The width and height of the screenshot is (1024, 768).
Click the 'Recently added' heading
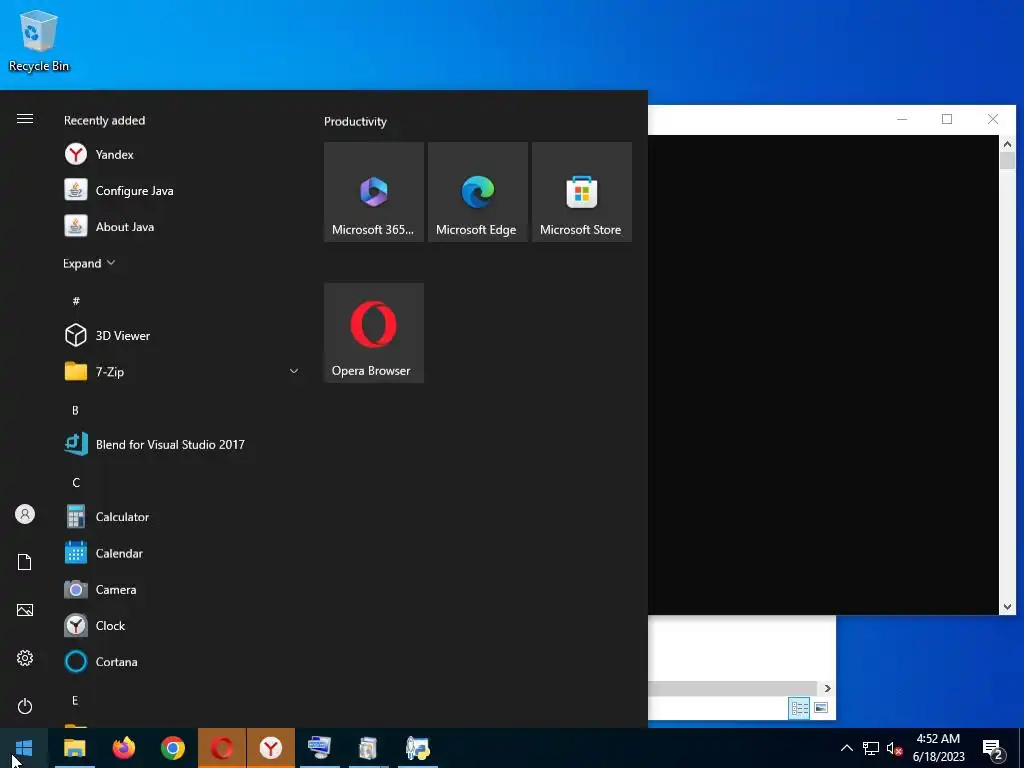(104, 120)
